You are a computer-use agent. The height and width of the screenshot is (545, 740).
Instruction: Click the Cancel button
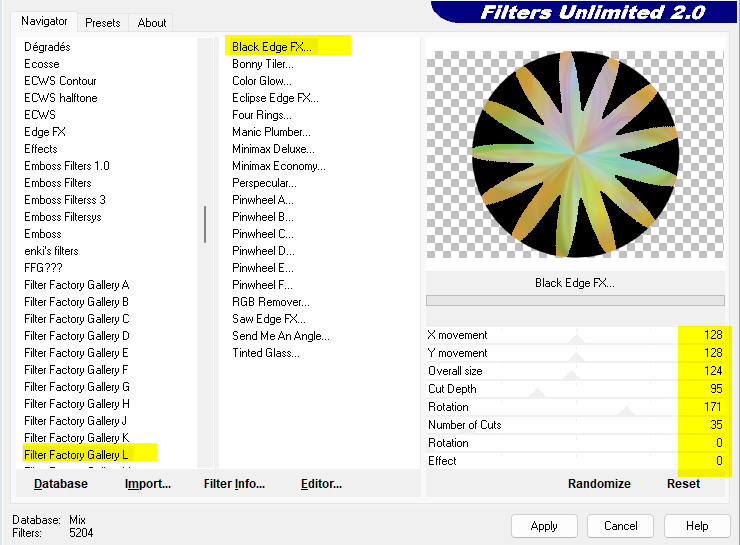click(620, 526)
